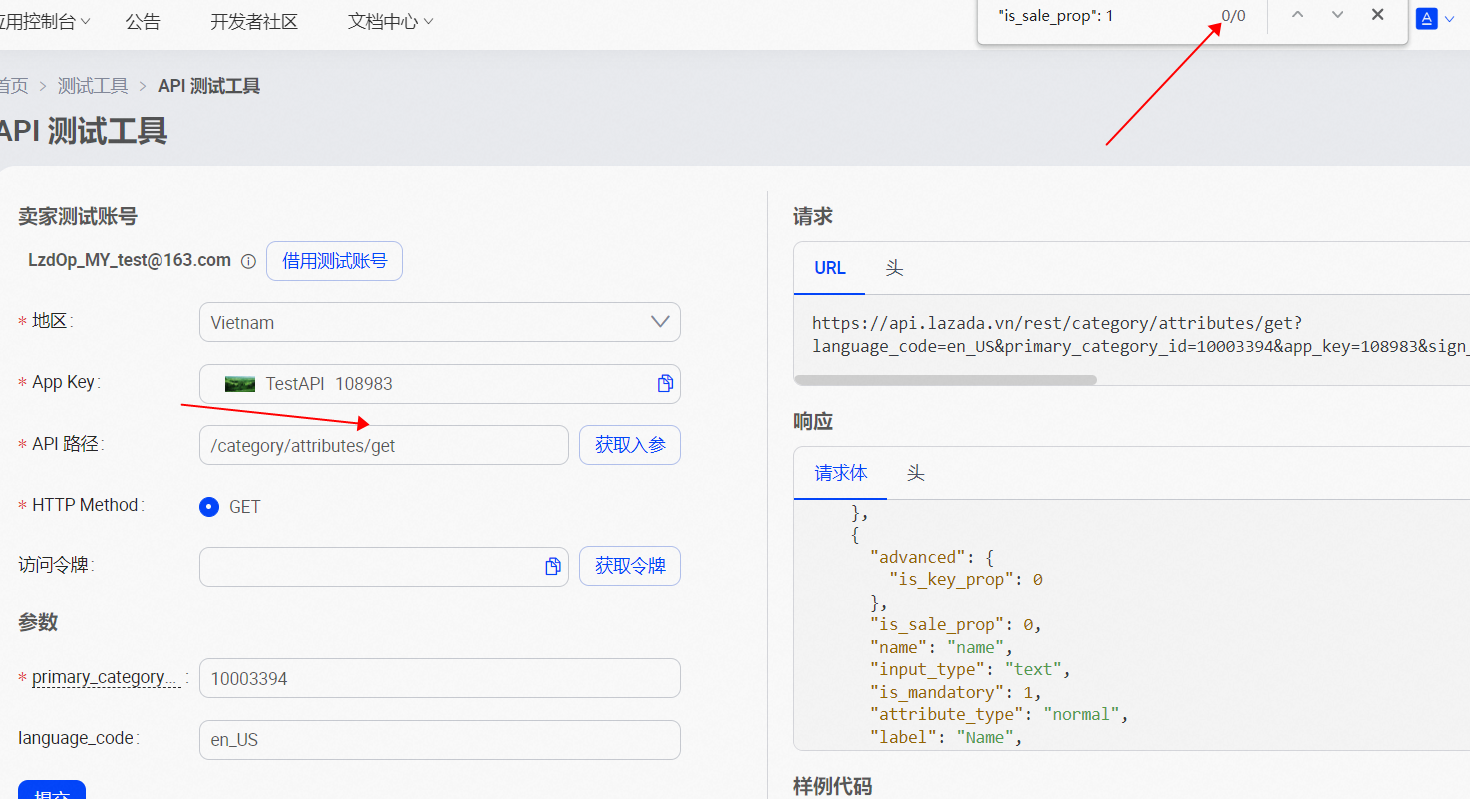This screenshot has width=1470, height=799.
Task: Click the request URL horizontal scrollbar
Action: 945,380
